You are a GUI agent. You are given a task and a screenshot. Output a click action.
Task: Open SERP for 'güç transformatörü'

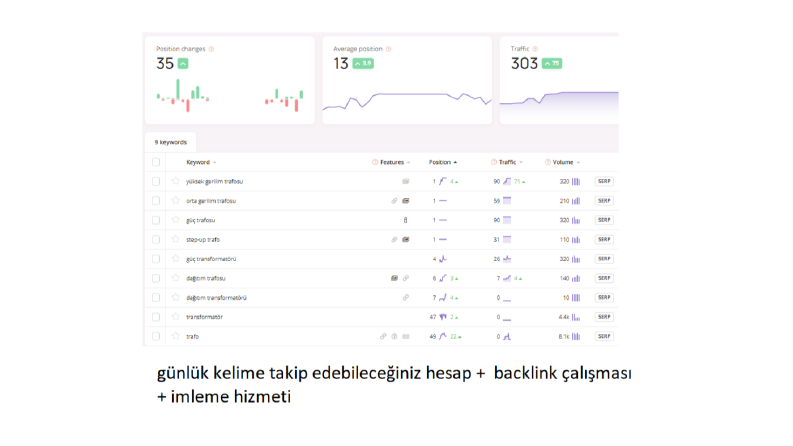604,259
